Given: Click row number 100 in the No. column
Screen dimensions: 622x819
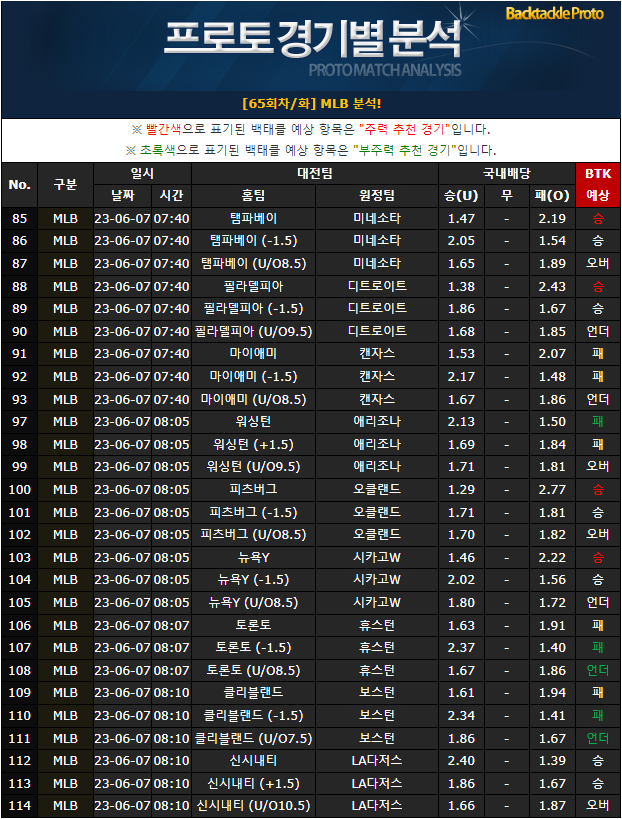Looking at the screenshot, I should point(19,489).
